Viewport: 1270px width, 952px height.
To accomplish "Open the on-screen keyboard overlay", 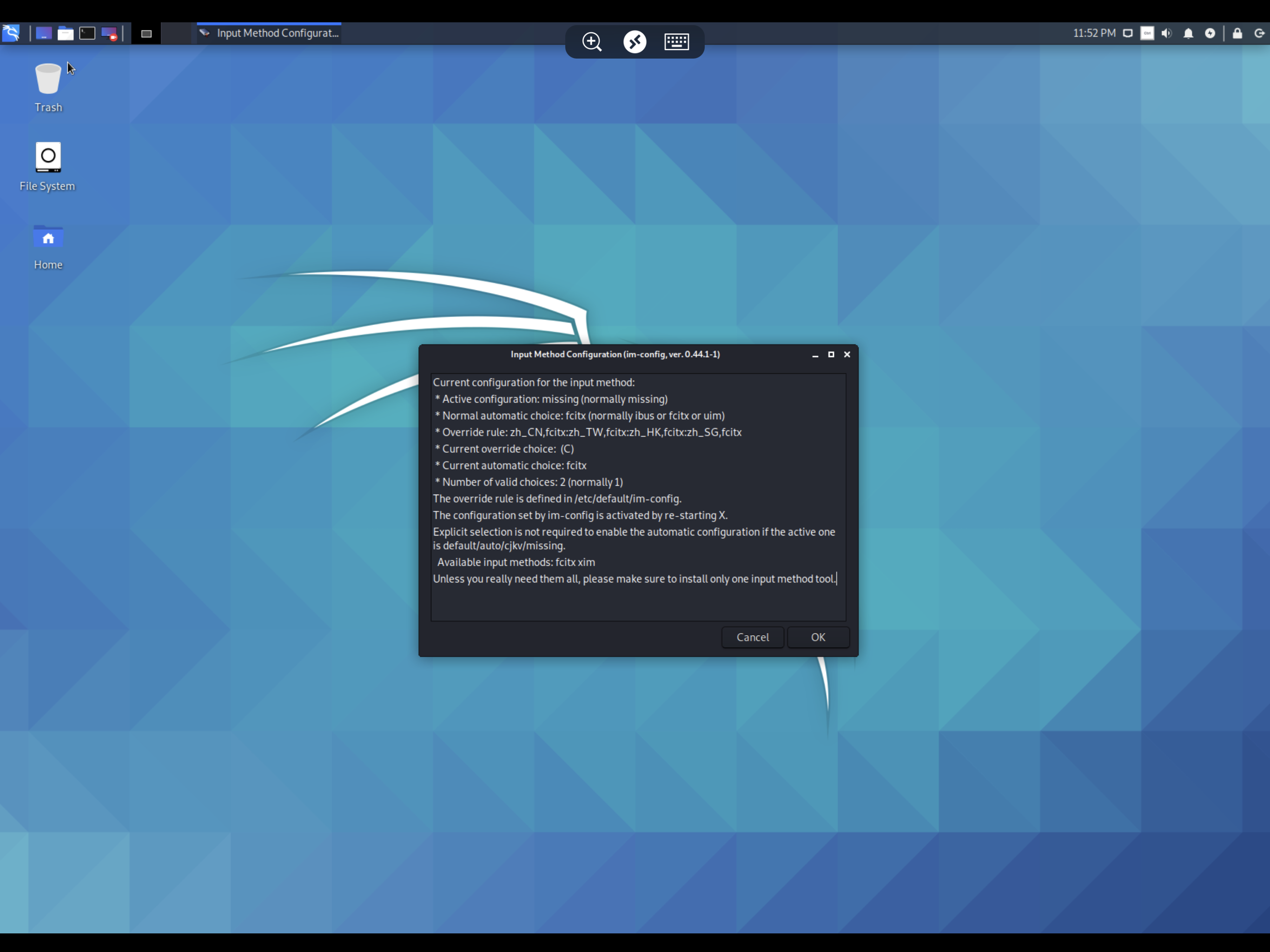I will coord(676,41).
